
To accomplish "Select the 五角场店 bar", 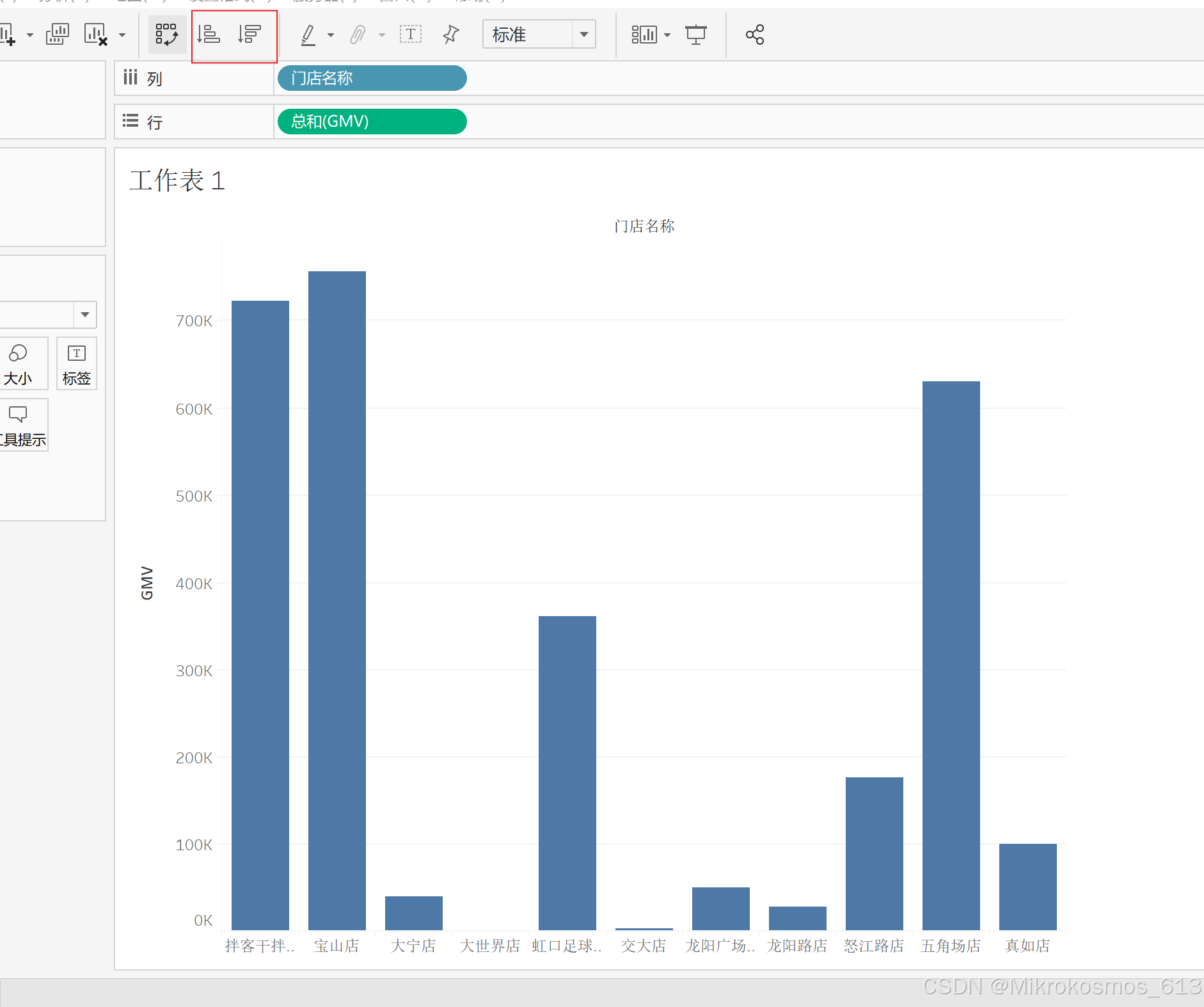I will (x=951, y=655).
